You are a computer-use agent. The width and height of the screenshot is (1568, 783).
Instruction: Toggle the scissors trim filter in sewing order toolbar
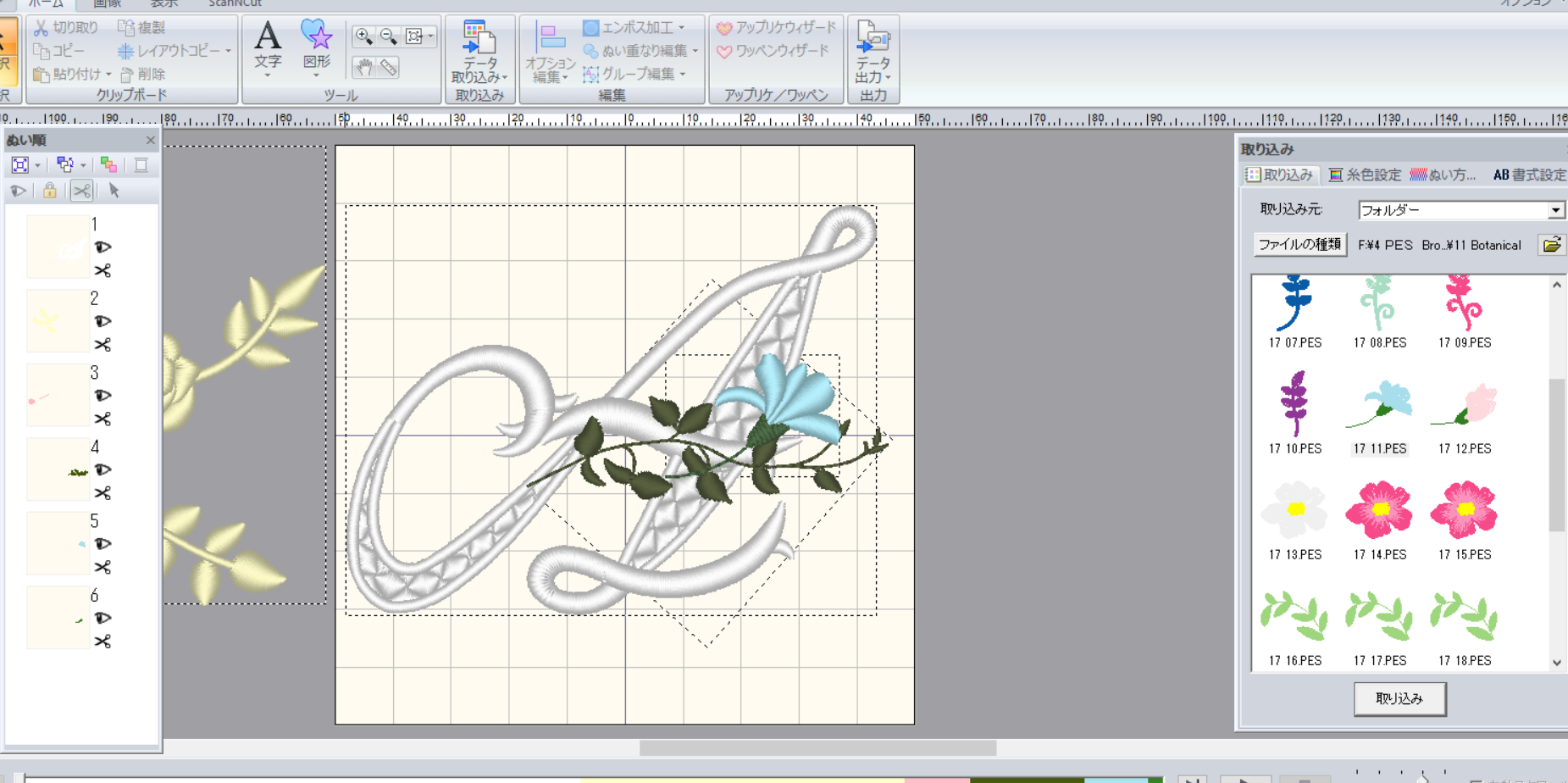(x=82, y=191)
